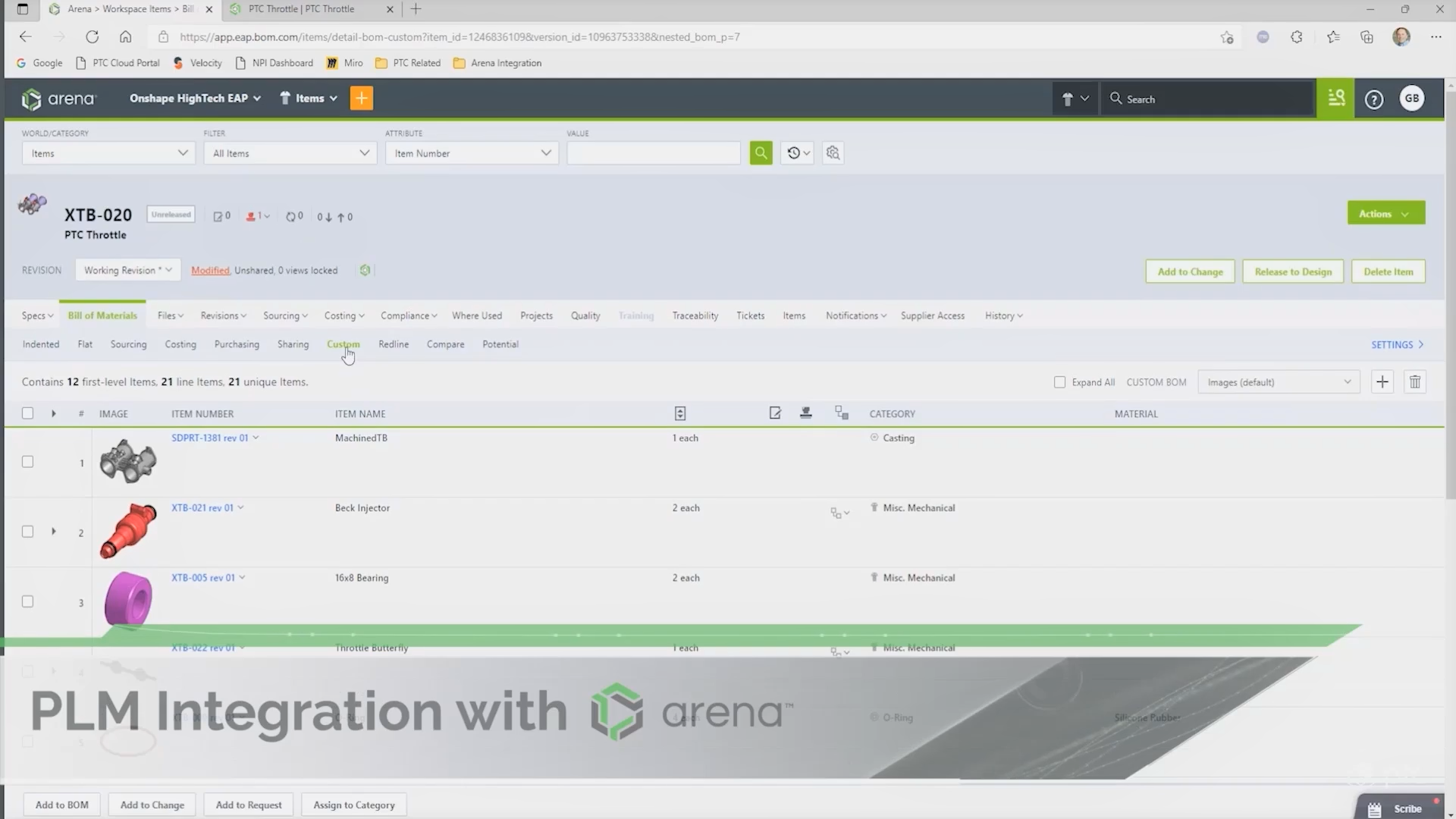Open the GB user avatar menu
The width and height of the screenshot is (1456, 819).
tap(1411, 99)
